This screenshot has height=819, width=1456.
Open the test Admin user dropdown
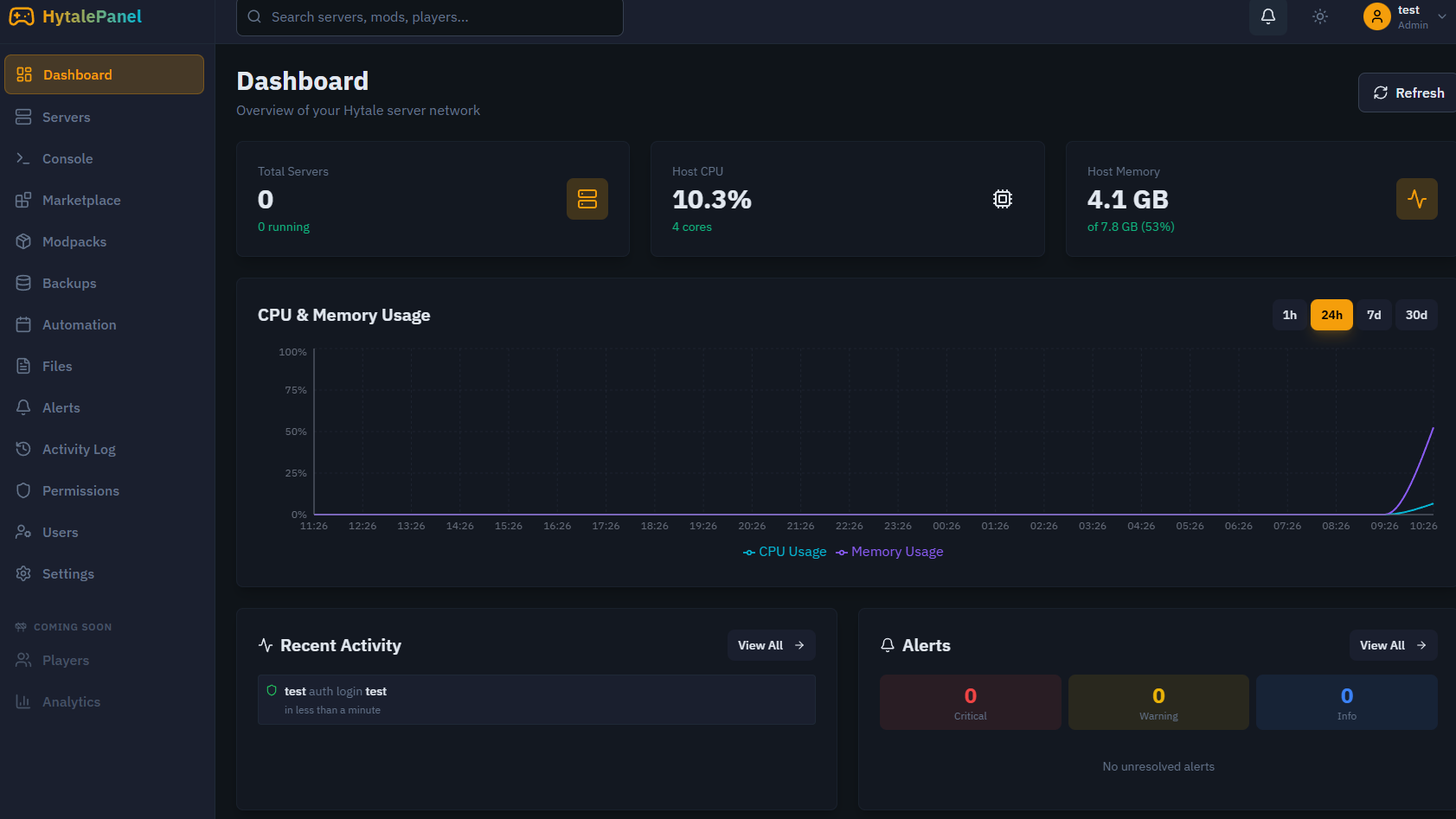(x=1405, y=16)
